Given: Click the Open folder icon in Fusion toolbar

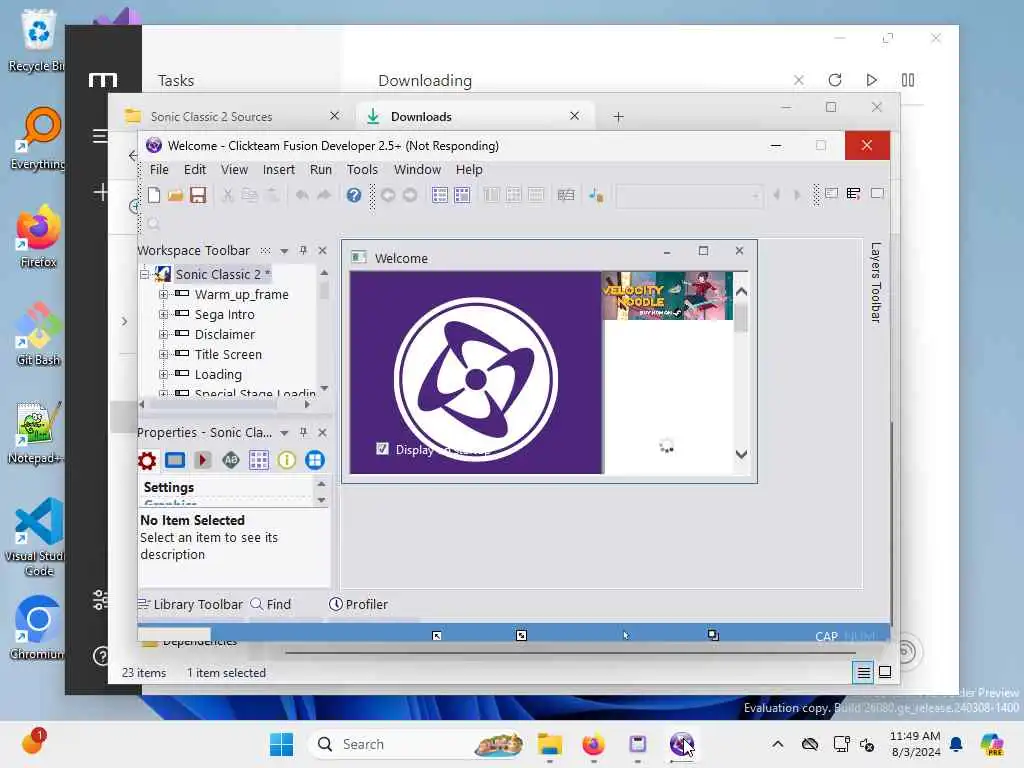Looking at the screenshot, I should [175, 195].
